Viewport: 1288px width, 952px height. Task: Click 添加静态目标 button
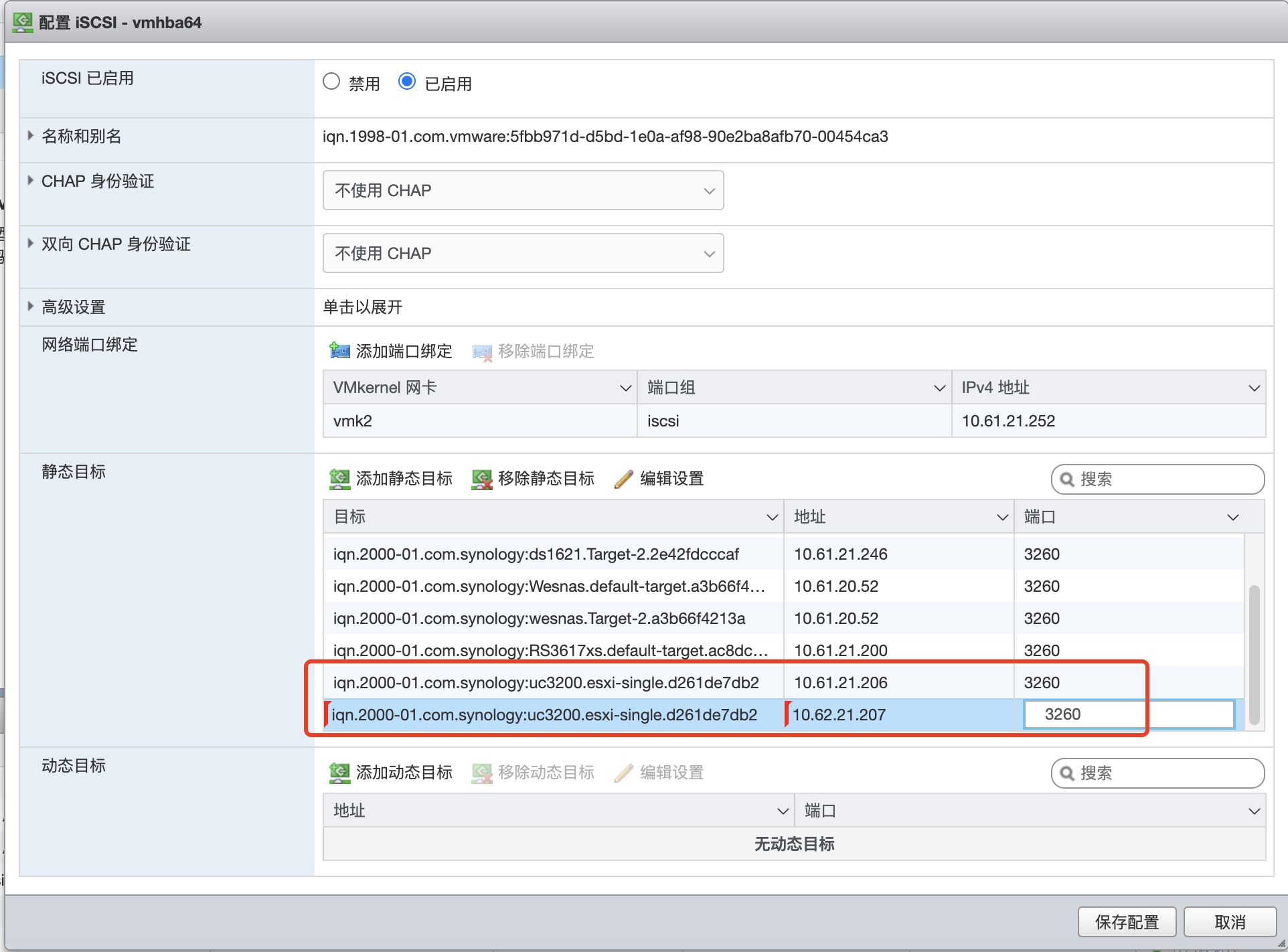click(x=391, y=479)
